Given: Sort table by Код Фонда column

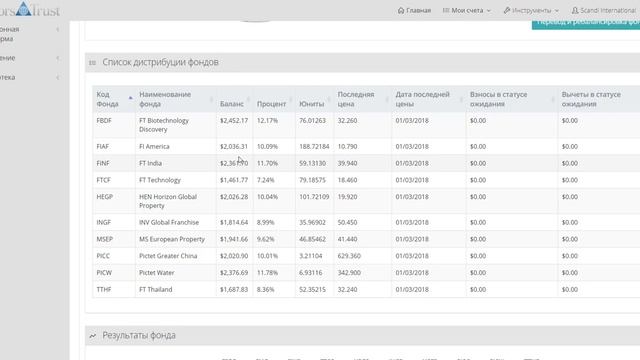Looking at the screenshot, I should (x=114, y=99).
